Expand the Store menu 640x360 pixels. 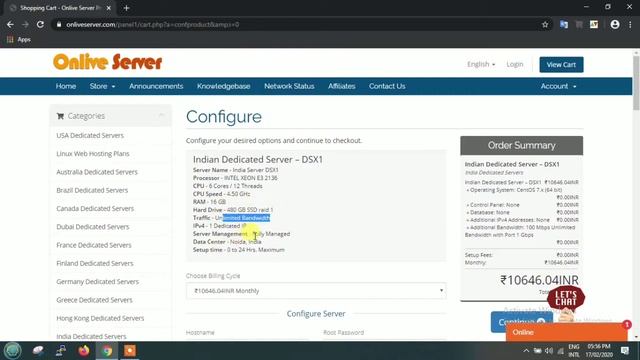coord(102,86)
